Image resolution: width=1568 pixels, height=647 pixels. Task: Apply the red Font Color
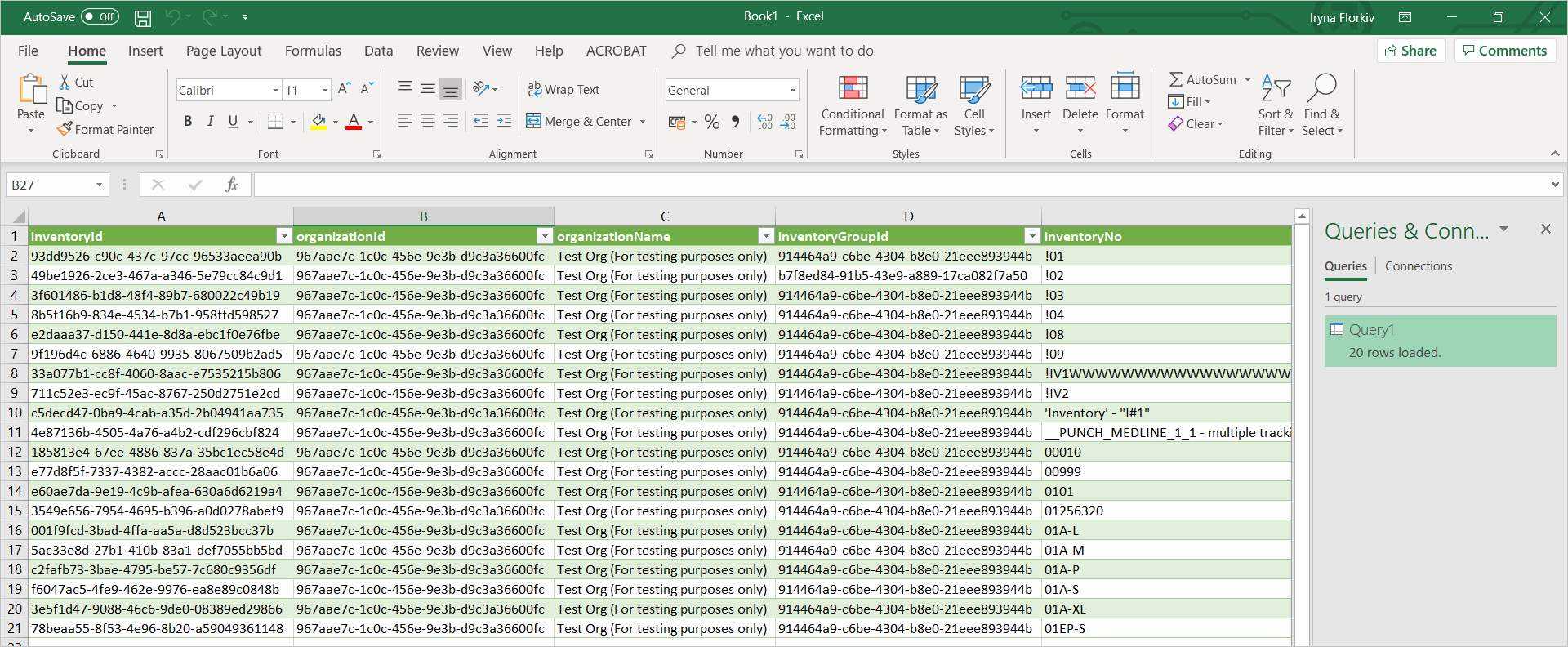coord(354,122)
